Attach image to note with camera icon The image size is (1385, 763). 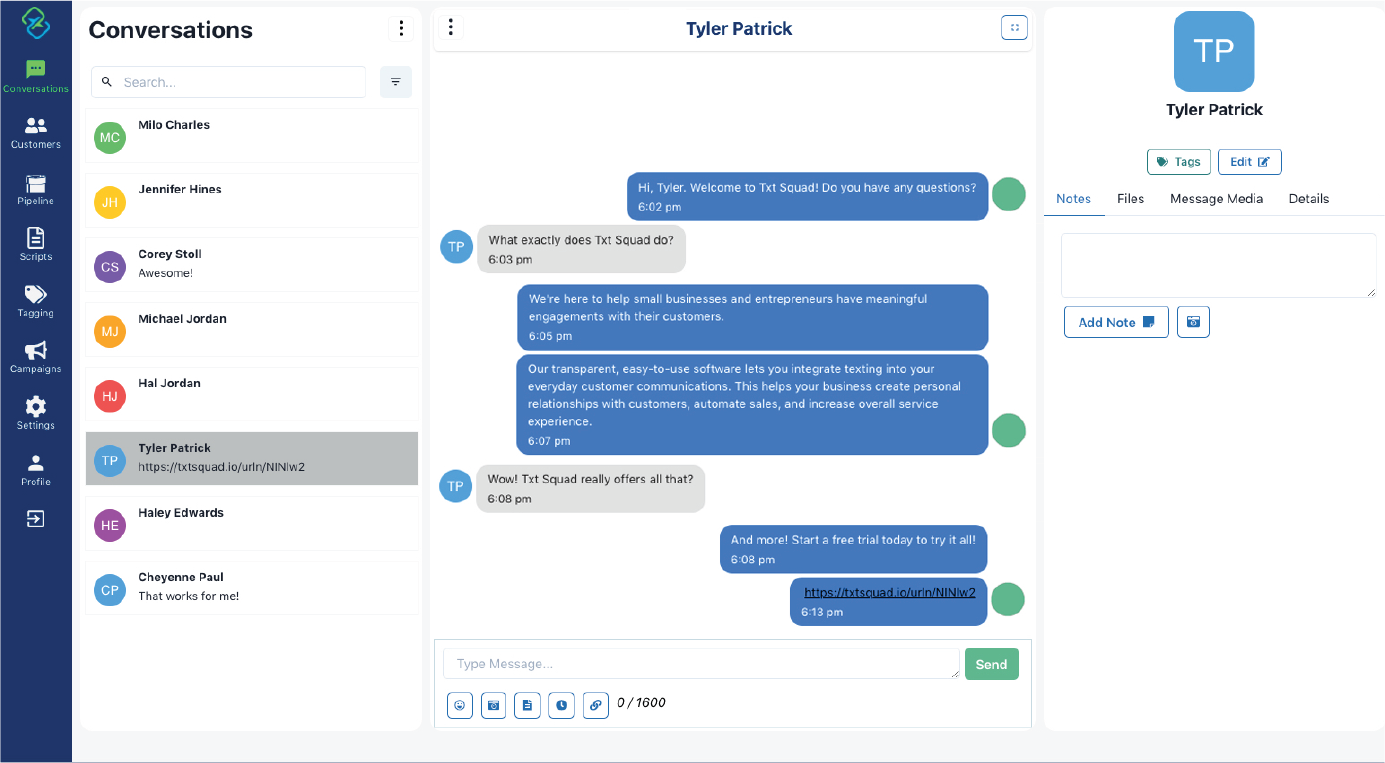pos(1194,322)
